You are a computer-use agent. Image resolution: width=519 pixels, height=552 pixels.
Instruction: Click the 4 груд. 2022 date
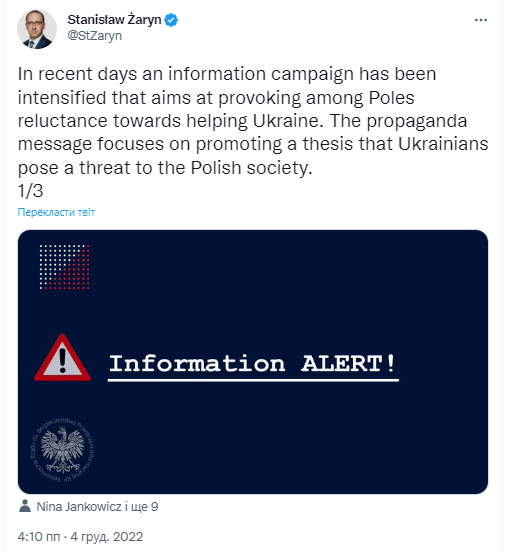[107, 537]
